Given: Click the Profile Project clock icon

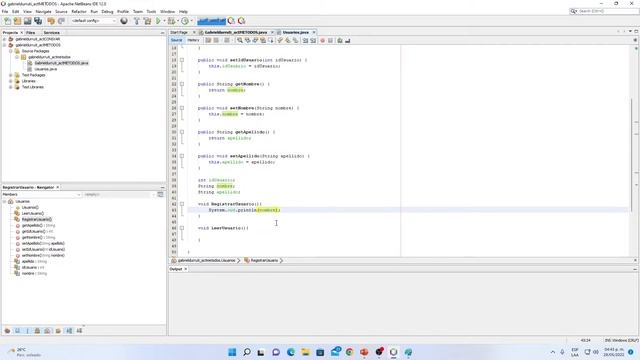Looking at the screenshot, I should pyautogui.click(x=185, y=21).
